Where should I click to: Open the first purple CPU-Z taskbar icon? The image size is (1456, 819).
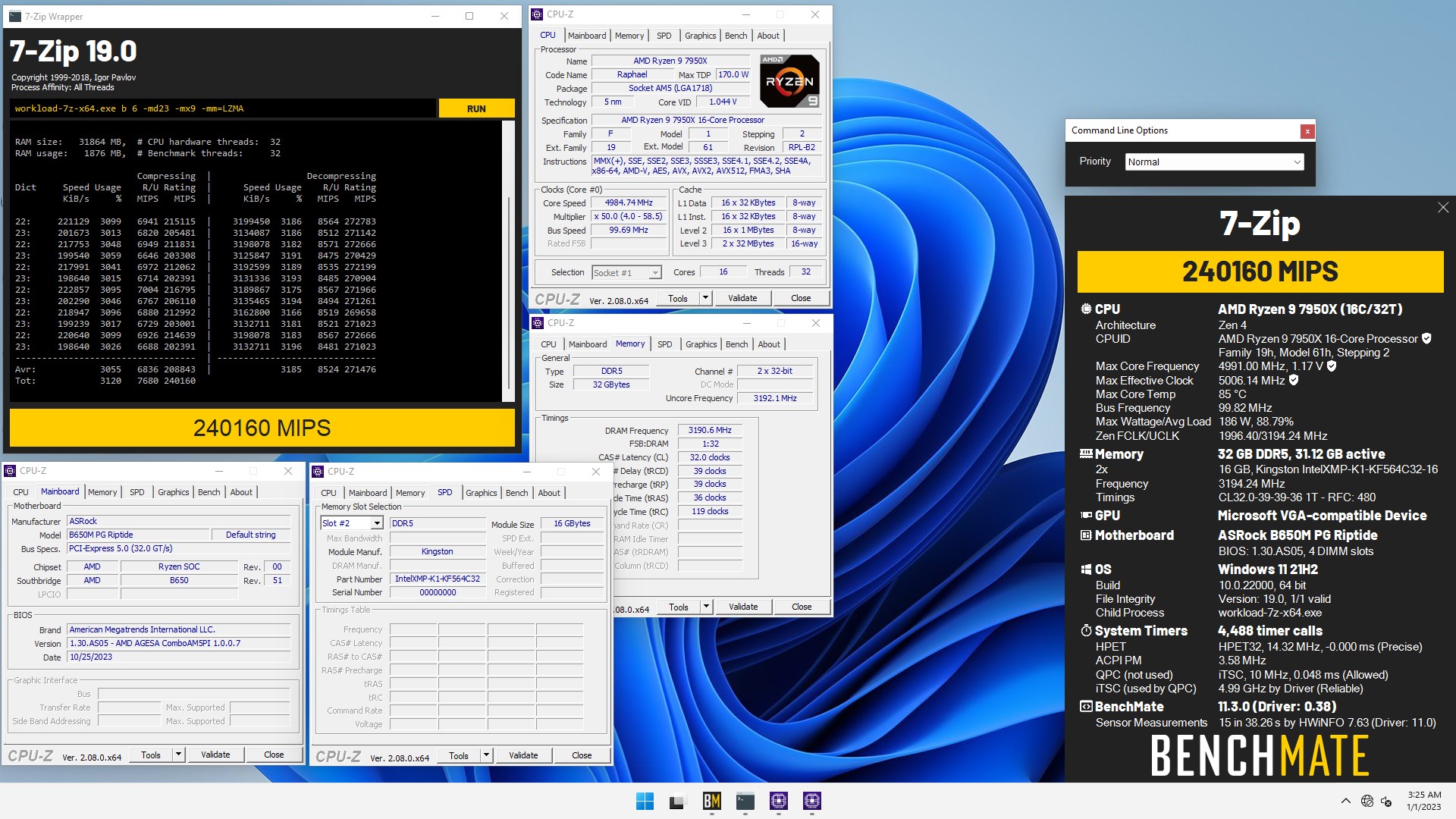[779, 801]
